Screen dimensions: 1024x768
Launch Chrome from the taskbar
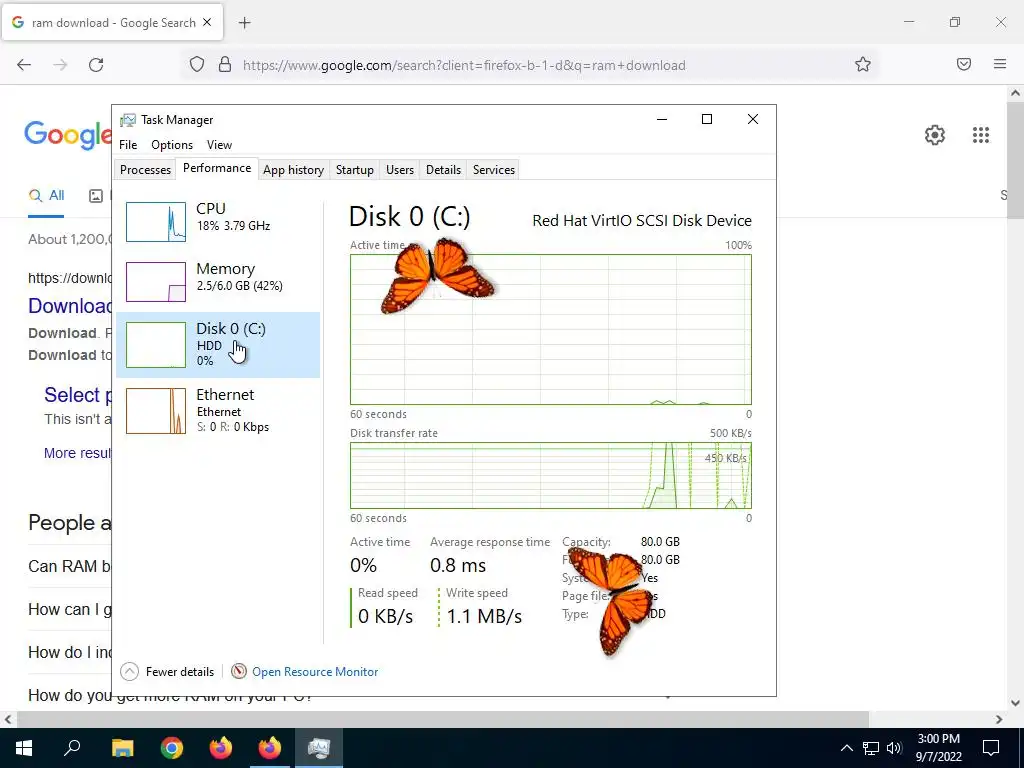172,748
